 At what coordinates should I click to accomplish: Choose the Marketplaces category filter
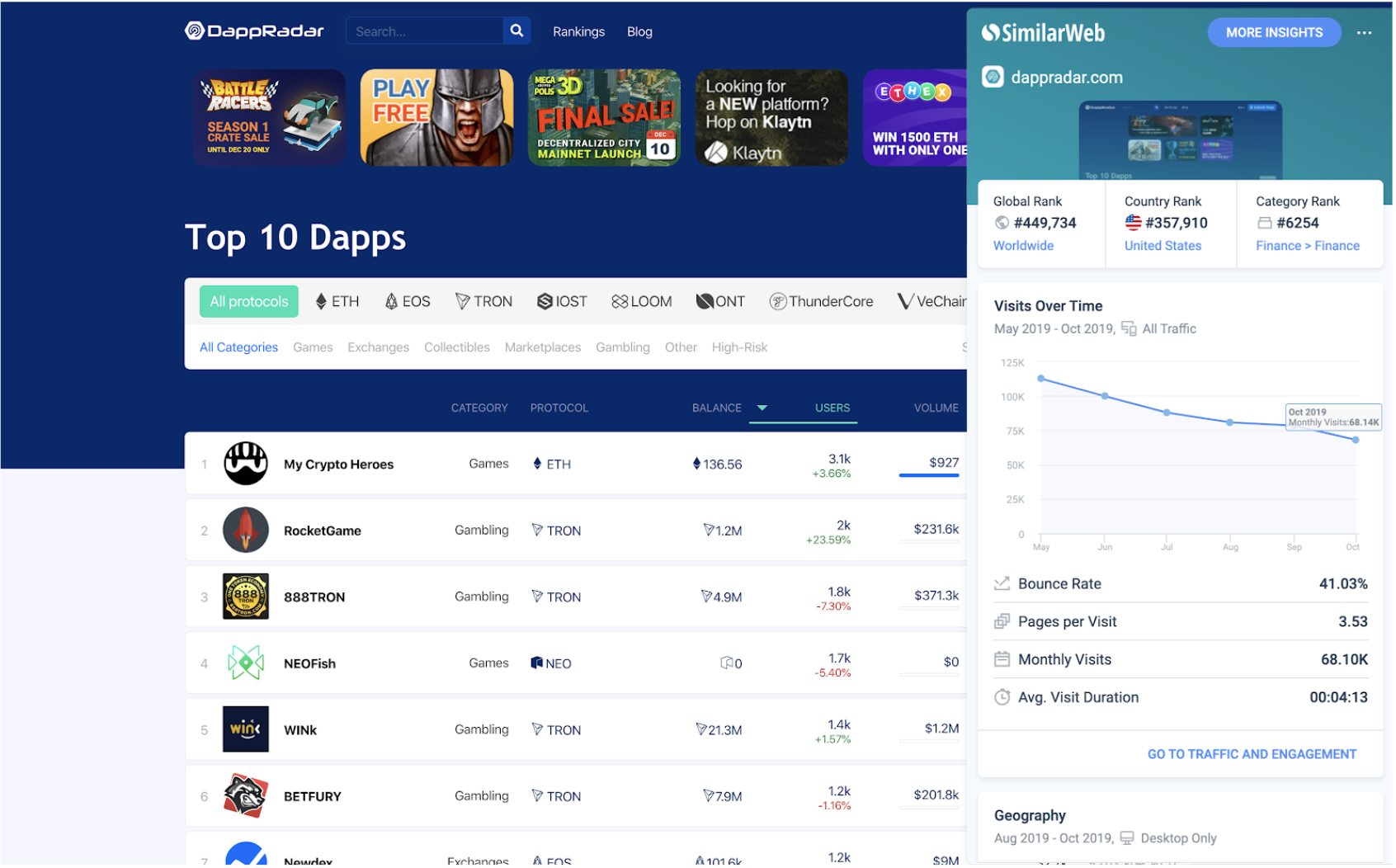543,347
